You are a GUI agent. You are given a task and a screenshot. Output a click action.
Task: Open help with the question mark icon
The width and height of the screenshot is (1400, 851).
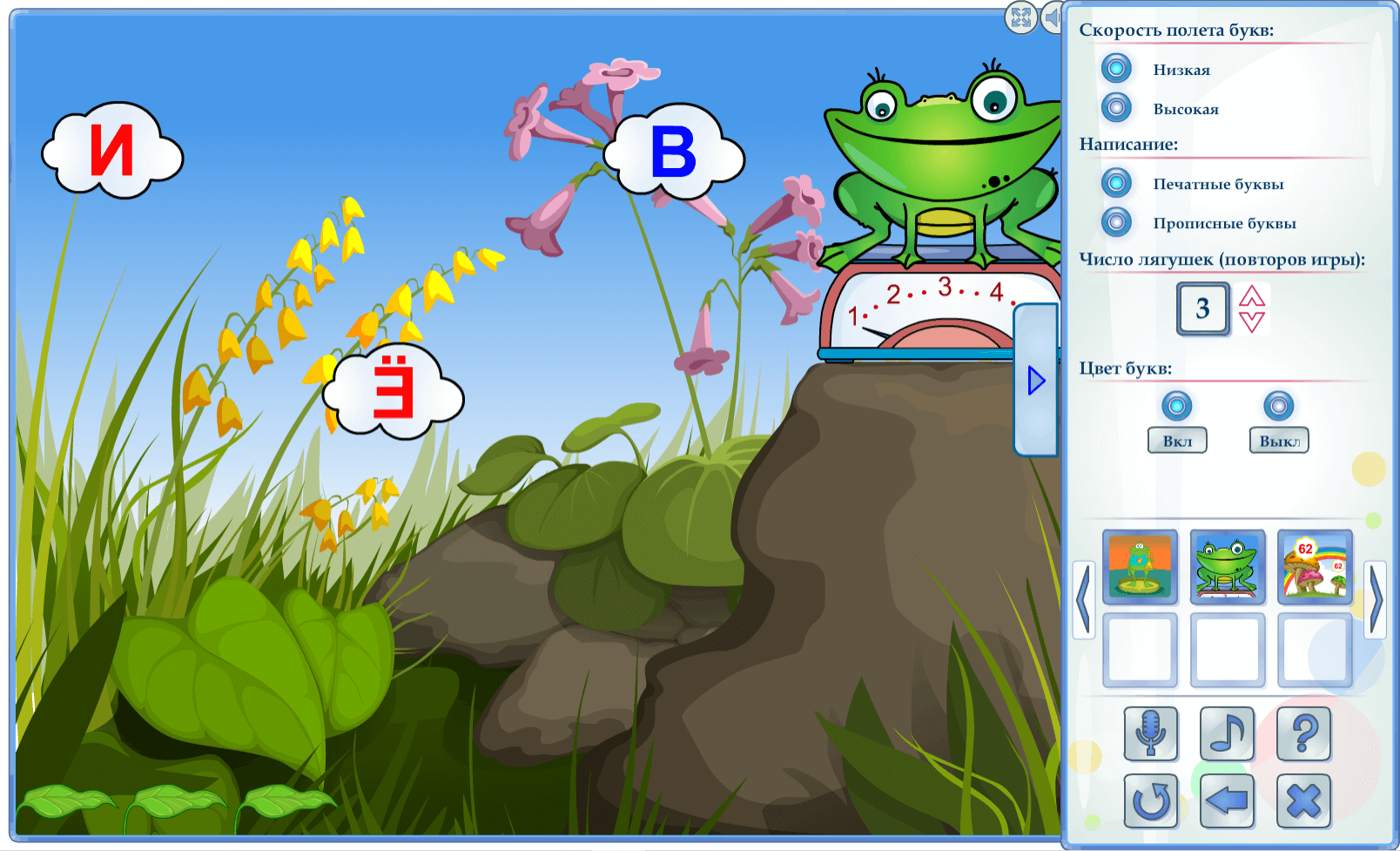[1304, 733]
